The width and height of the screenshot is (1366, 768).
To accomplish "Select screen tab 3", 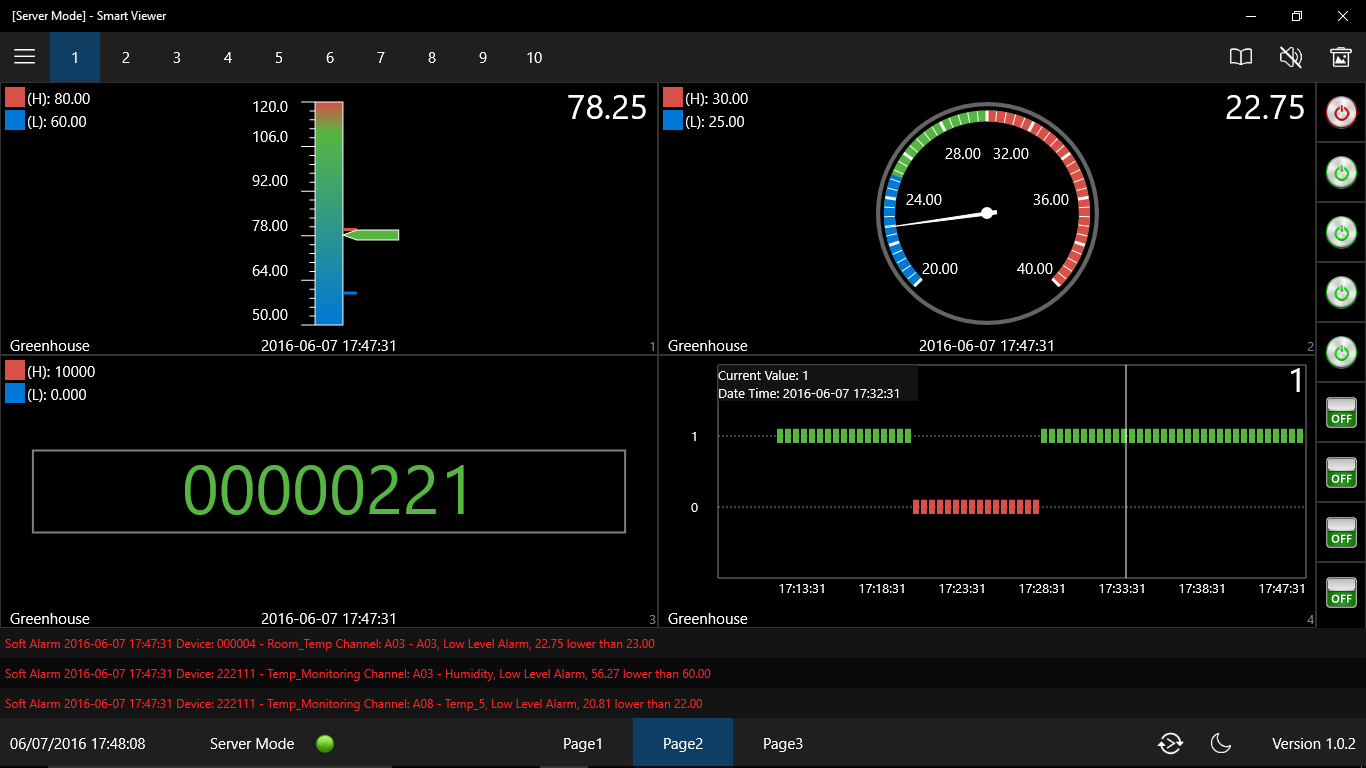I will coord(177,57).
